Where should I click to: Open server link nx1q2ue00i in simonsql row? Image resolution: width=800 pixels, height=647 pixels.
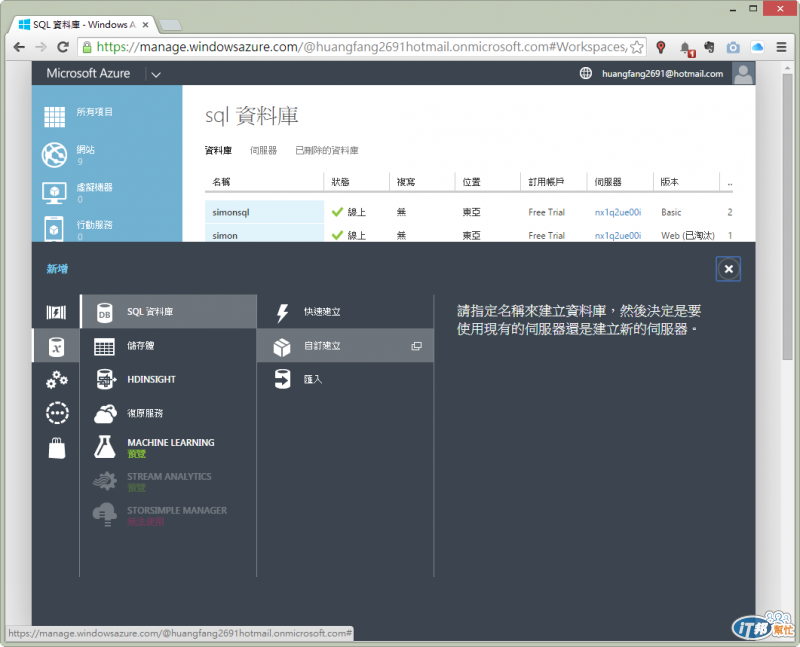point(618,212)
